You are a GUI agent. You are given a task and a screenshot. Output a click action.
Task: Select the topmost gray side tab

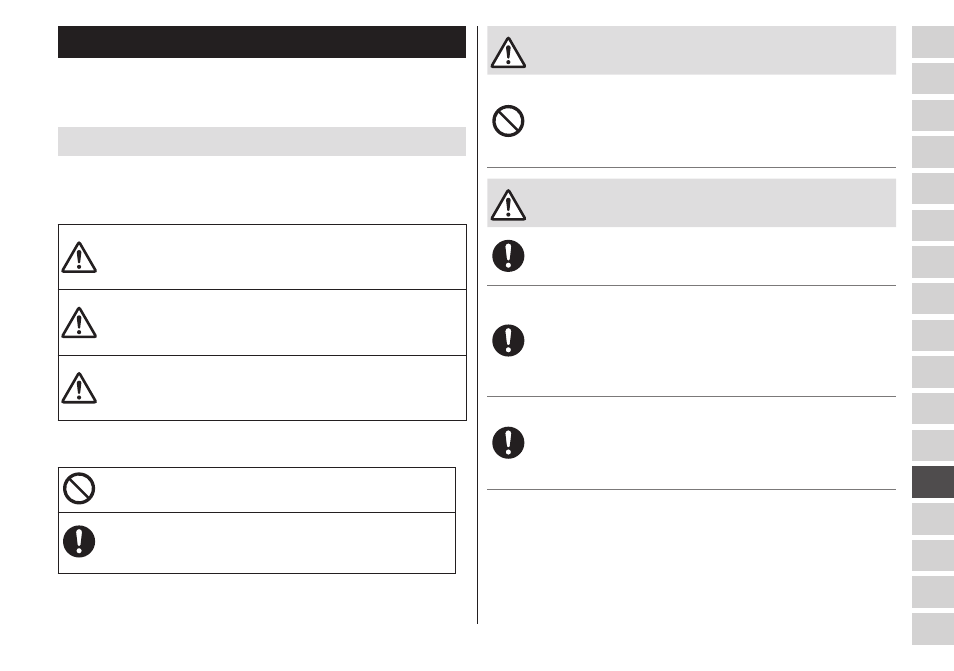(x=933, y=42)
